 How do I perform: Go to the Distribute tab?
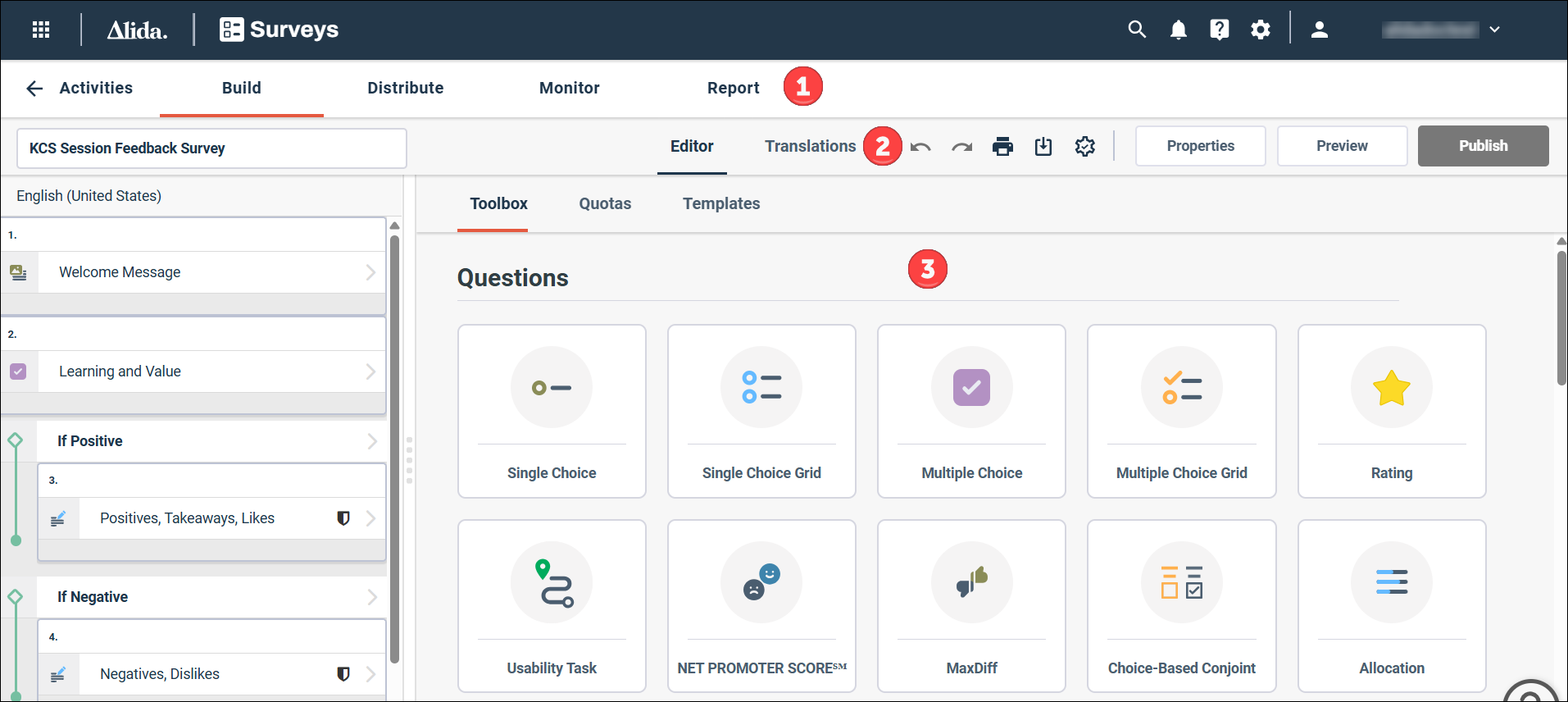(405, 89)
